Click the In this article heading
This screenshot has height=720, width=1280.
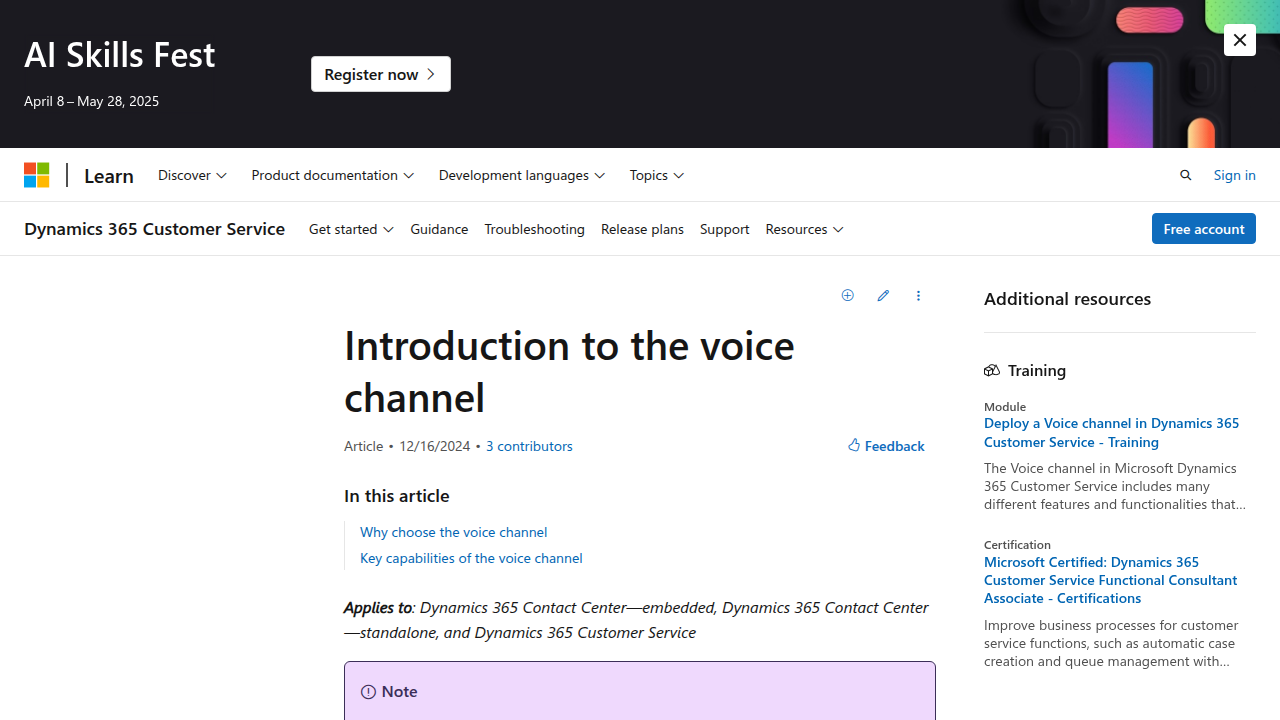(x=397, y=496)
